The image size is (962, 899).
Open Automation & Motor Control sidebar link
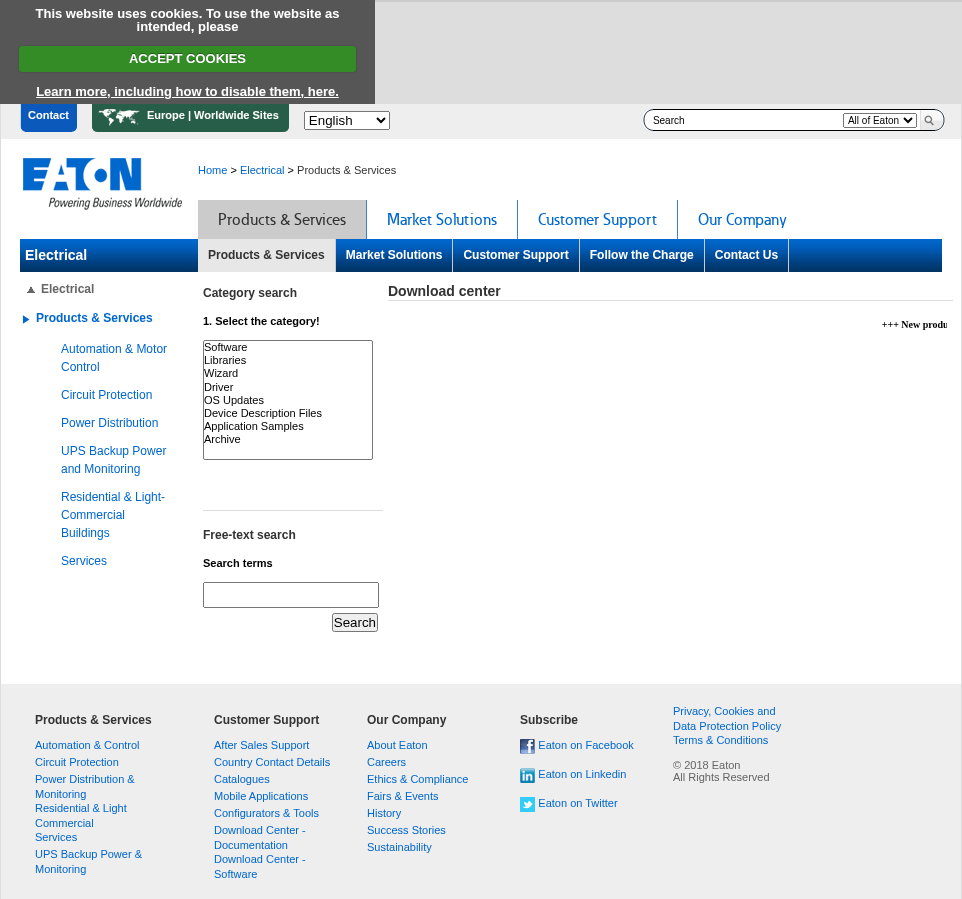(114, 357)
